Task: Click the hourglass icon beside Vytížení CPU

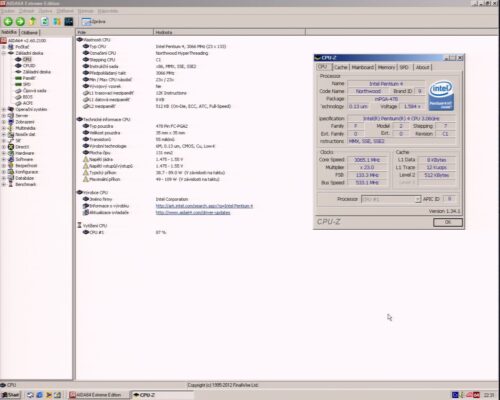Action: point(79,226)
